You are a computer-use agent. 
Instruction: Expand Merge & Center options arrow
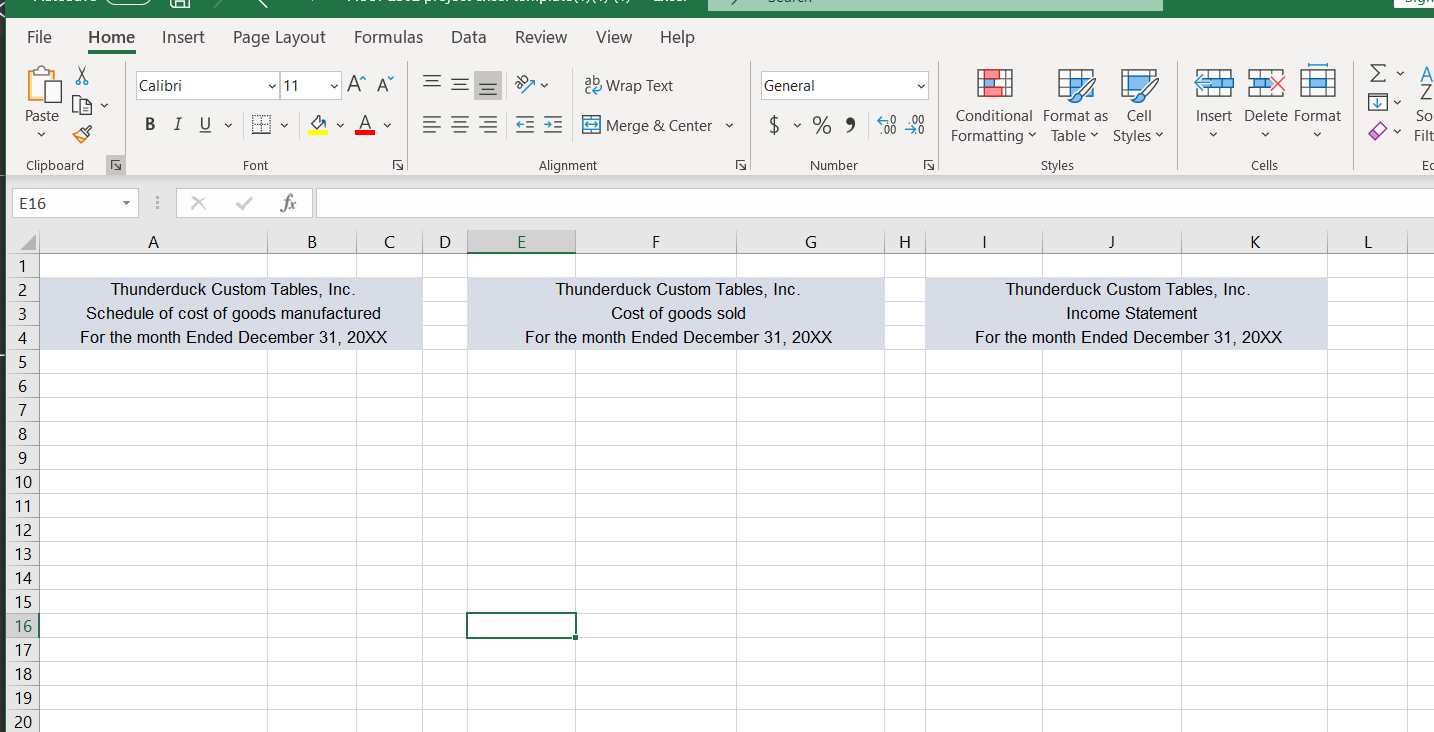pos(729,125)
